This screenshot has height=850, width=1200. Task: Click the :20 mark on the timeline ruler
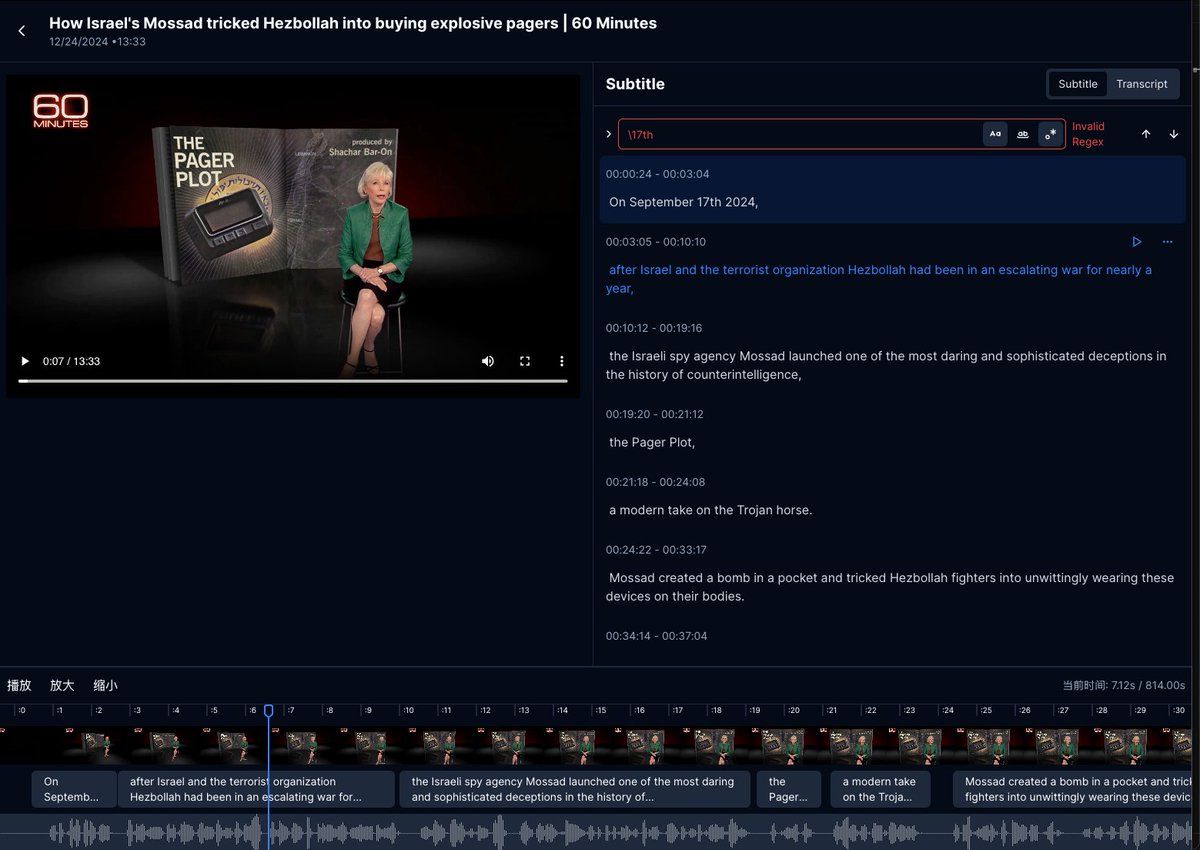coord(793,710)
